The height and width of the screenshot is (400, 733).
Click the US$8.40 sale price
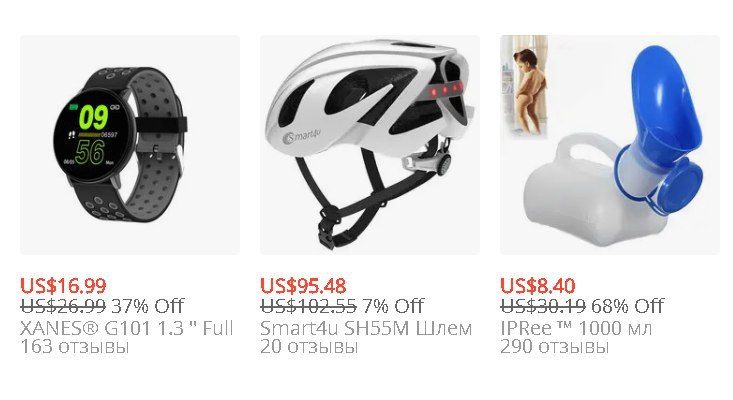(538, 286)
